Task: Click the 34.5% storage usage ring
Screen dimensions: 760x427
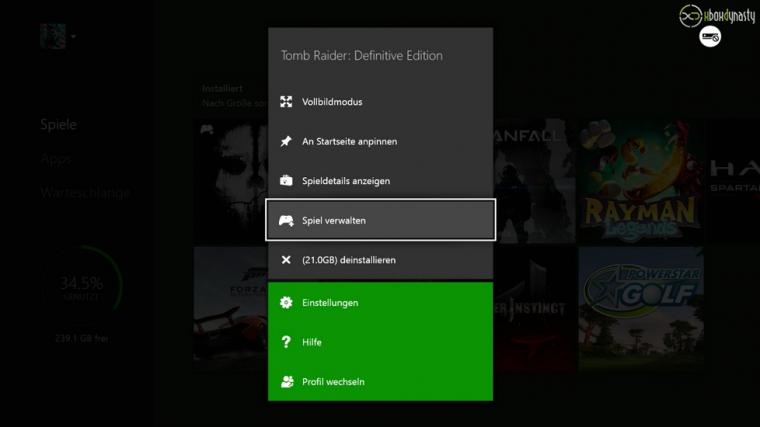Action: (x=81, y=286)
